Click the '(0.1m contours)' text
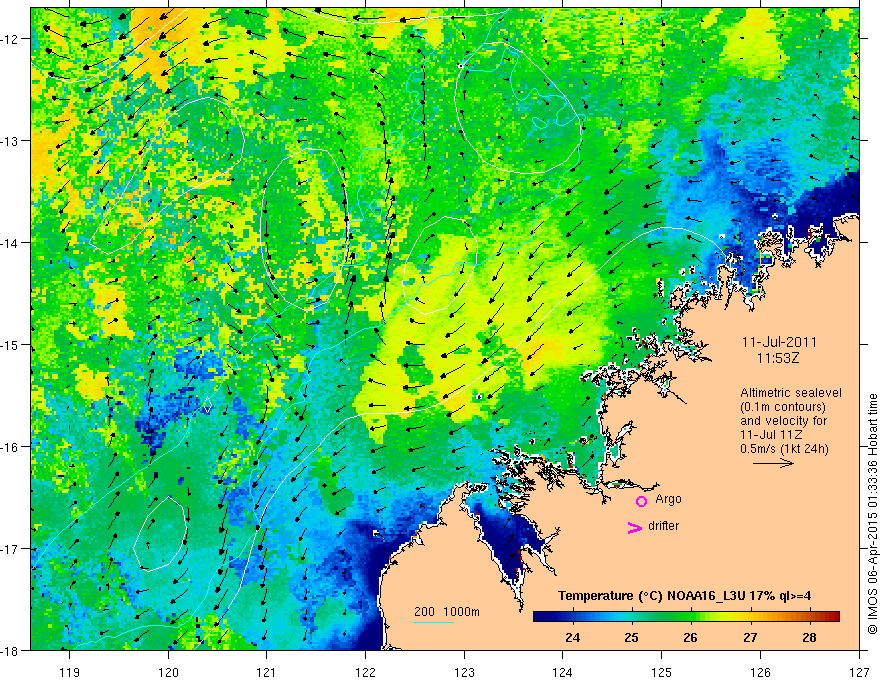 (x=783, y=407)
